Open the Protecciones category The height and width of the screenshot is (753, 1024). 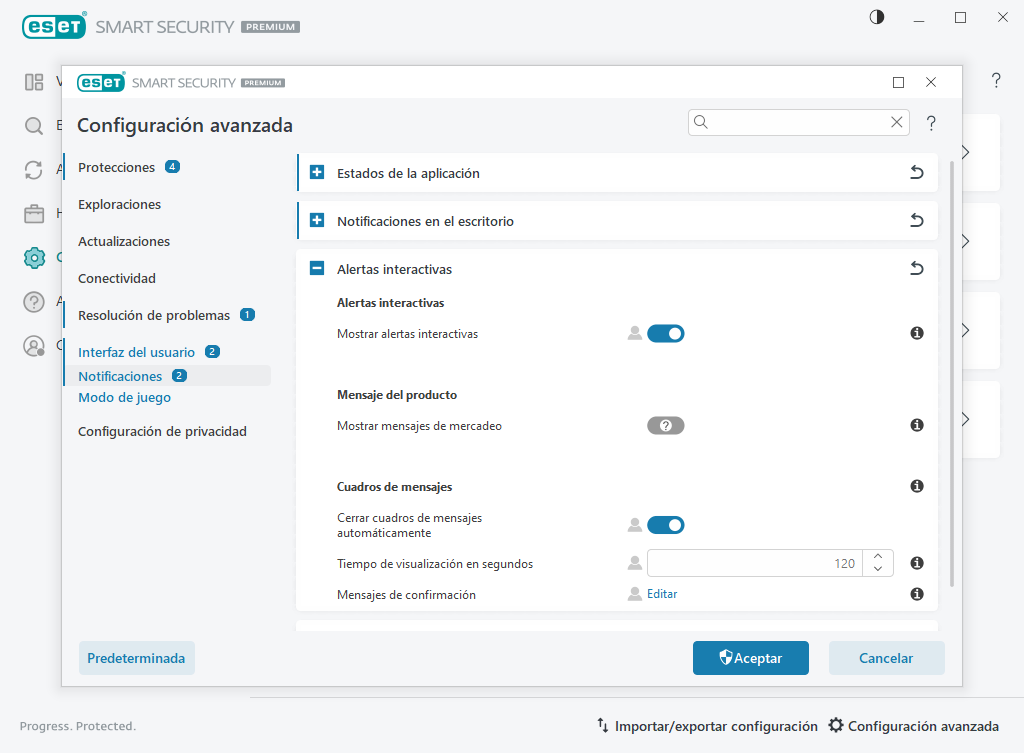(116, 167)
